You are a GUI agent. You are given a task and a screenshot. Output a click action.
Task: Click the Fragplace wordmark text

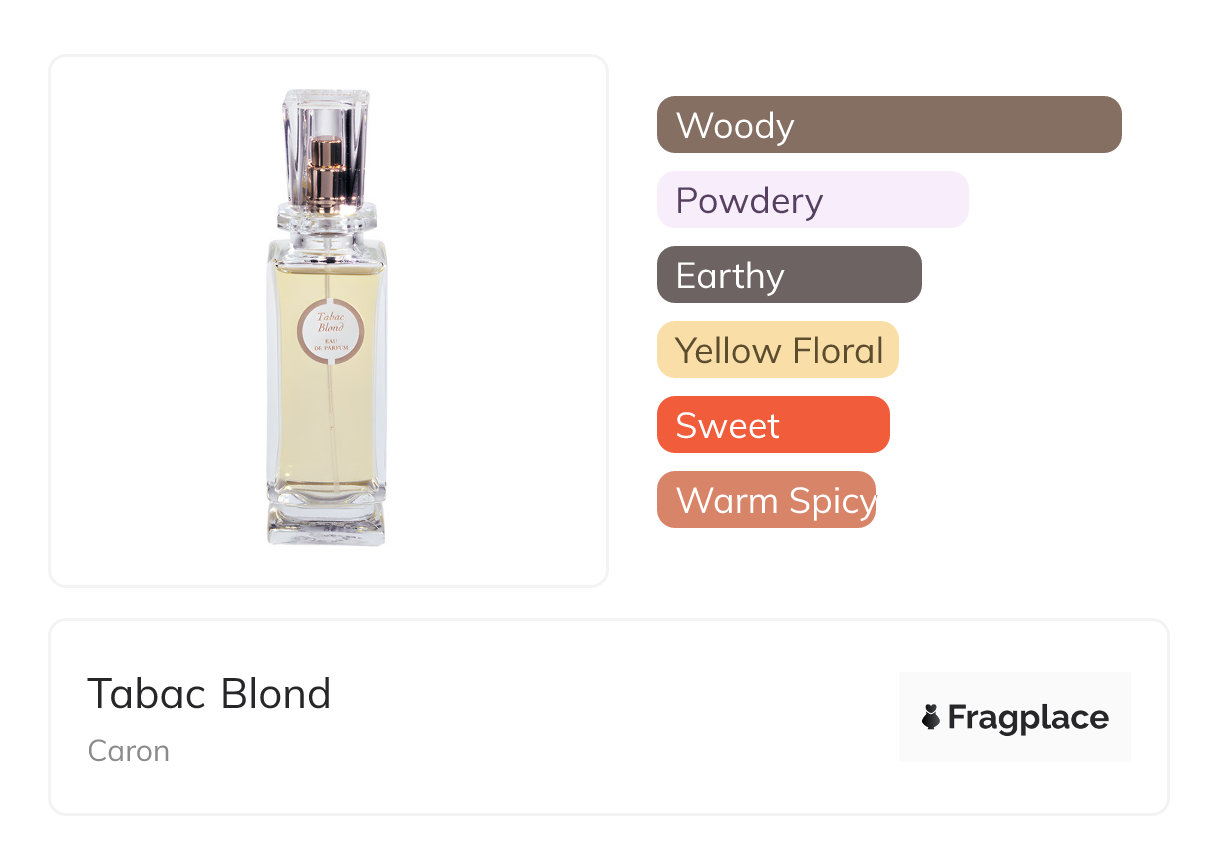coord(1028,717)
